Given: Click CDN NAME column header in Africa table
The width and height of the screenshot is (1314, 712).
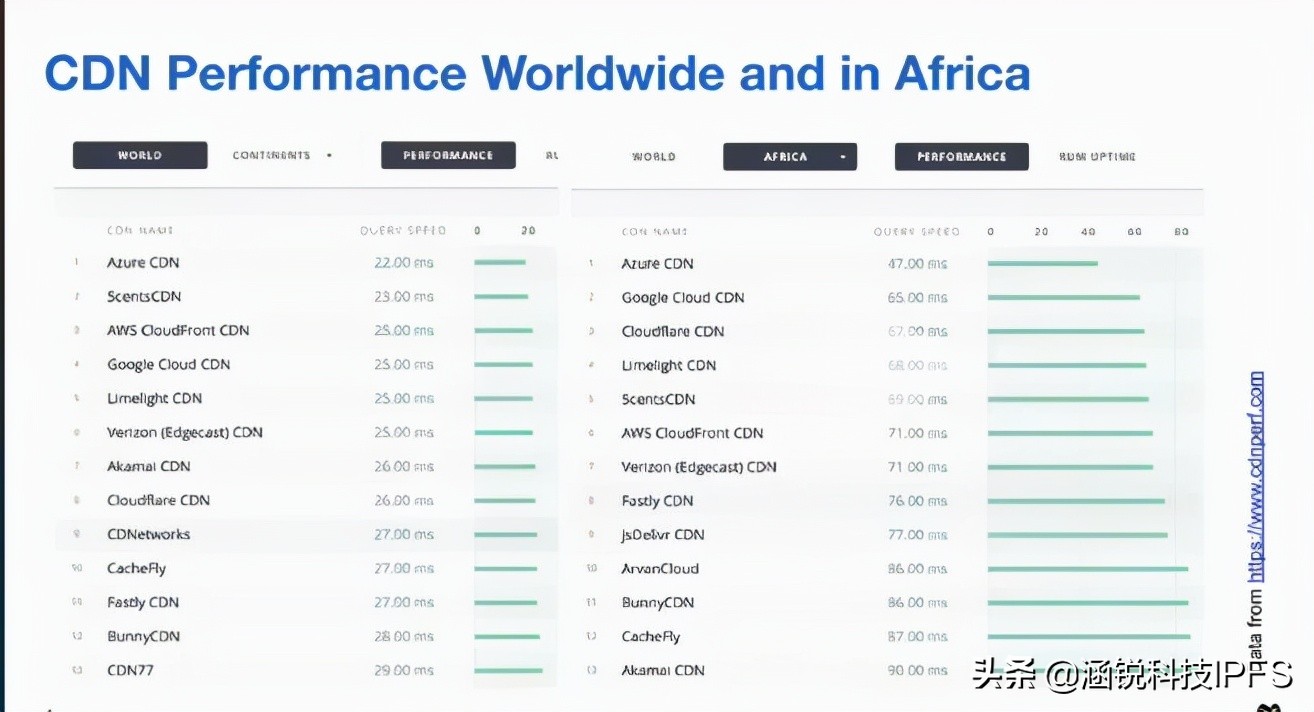Looking at the screenshot, I should (x=655, y=232).
